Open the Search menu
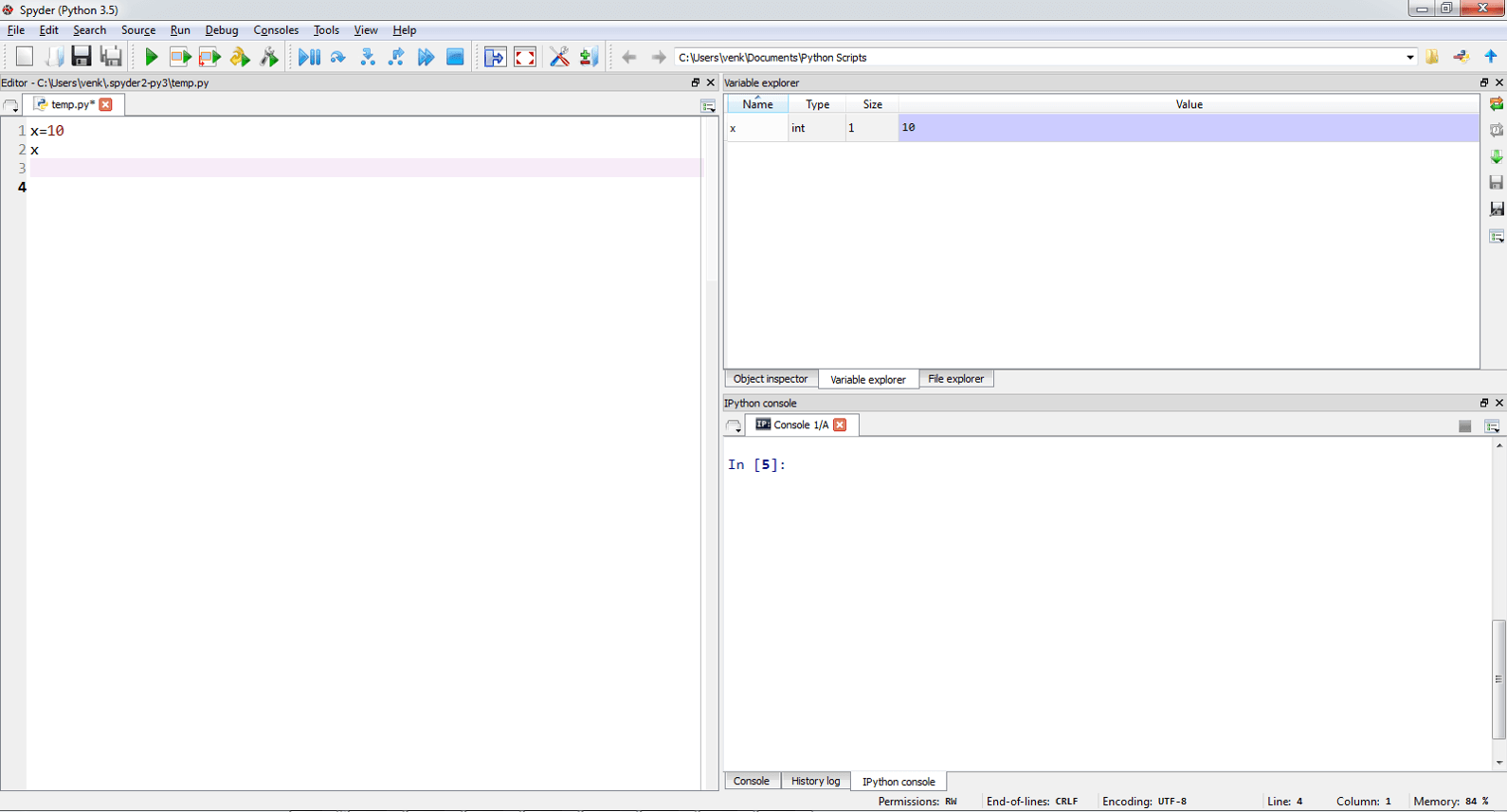 click(x=90, y=30)
